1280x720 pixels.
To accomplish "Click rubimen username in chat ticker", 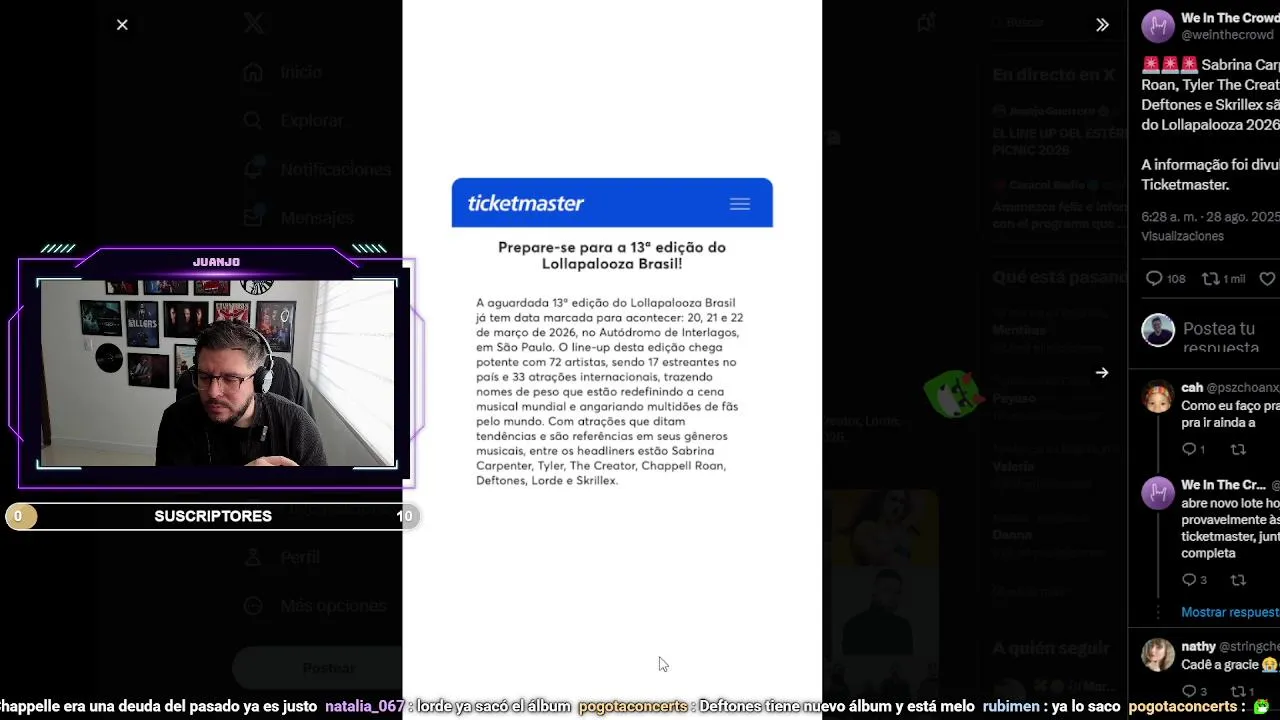I will pos(1011,706).
